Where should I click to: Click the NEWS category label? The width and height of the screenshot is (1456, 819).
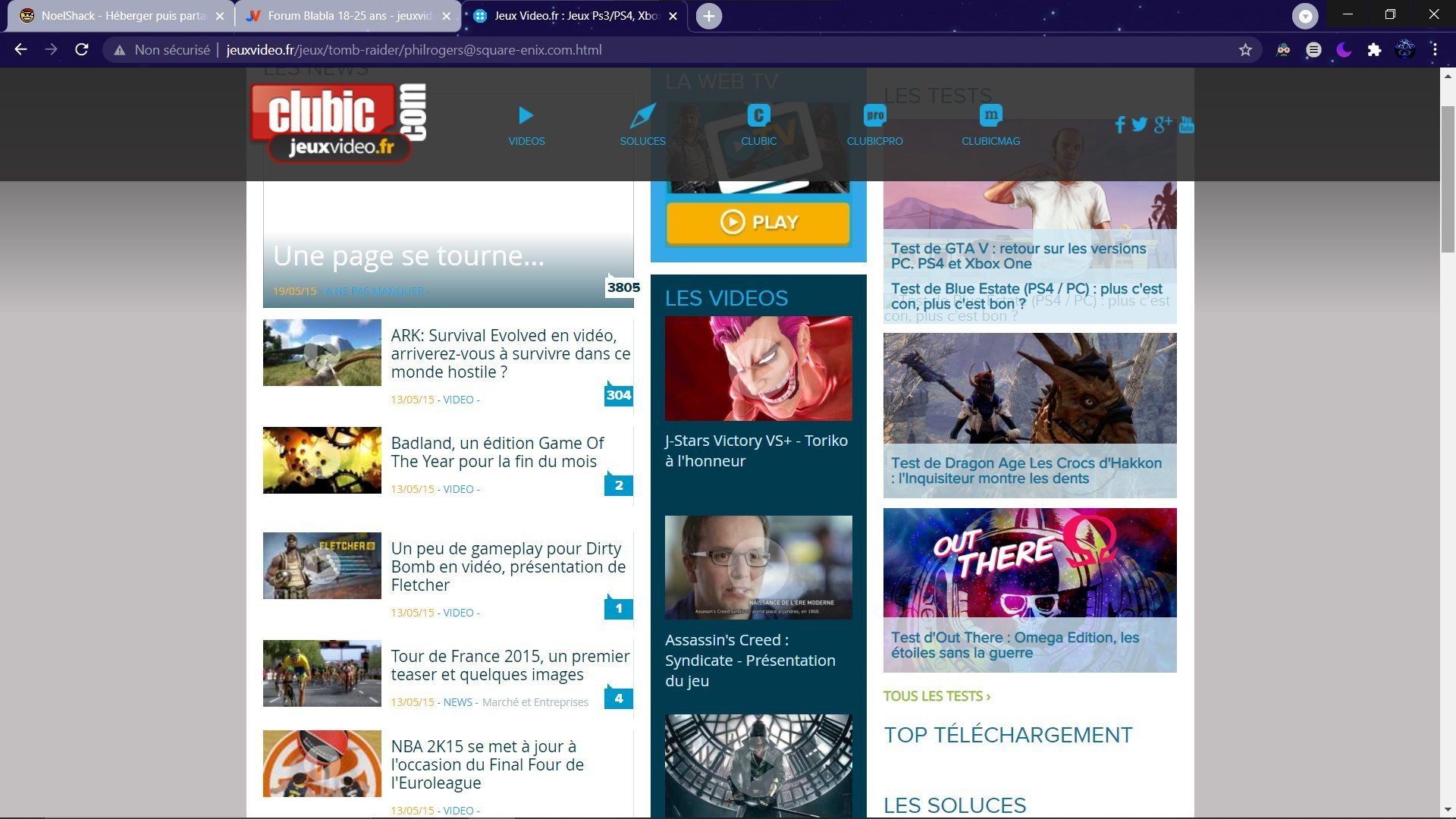click(458, 702)
